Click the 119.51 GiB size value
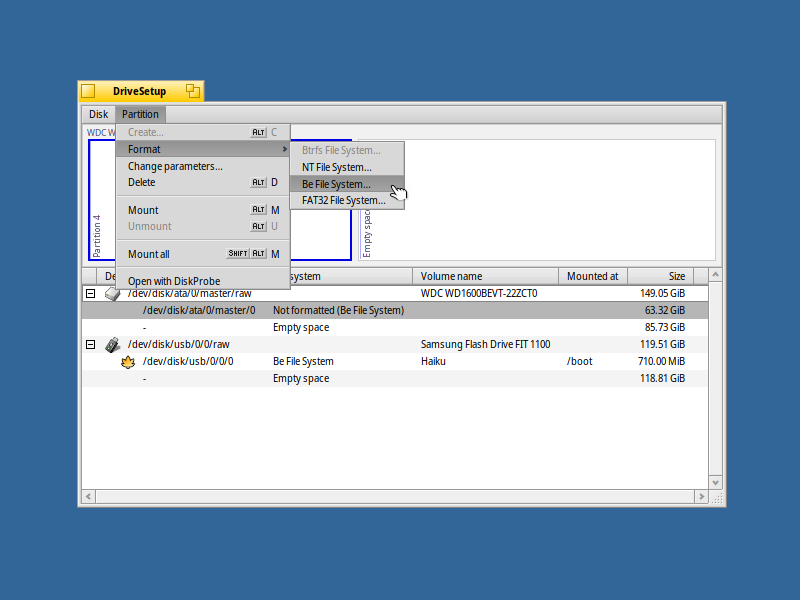The height and width of the screenshot is (600, 800). coord(662,344)
